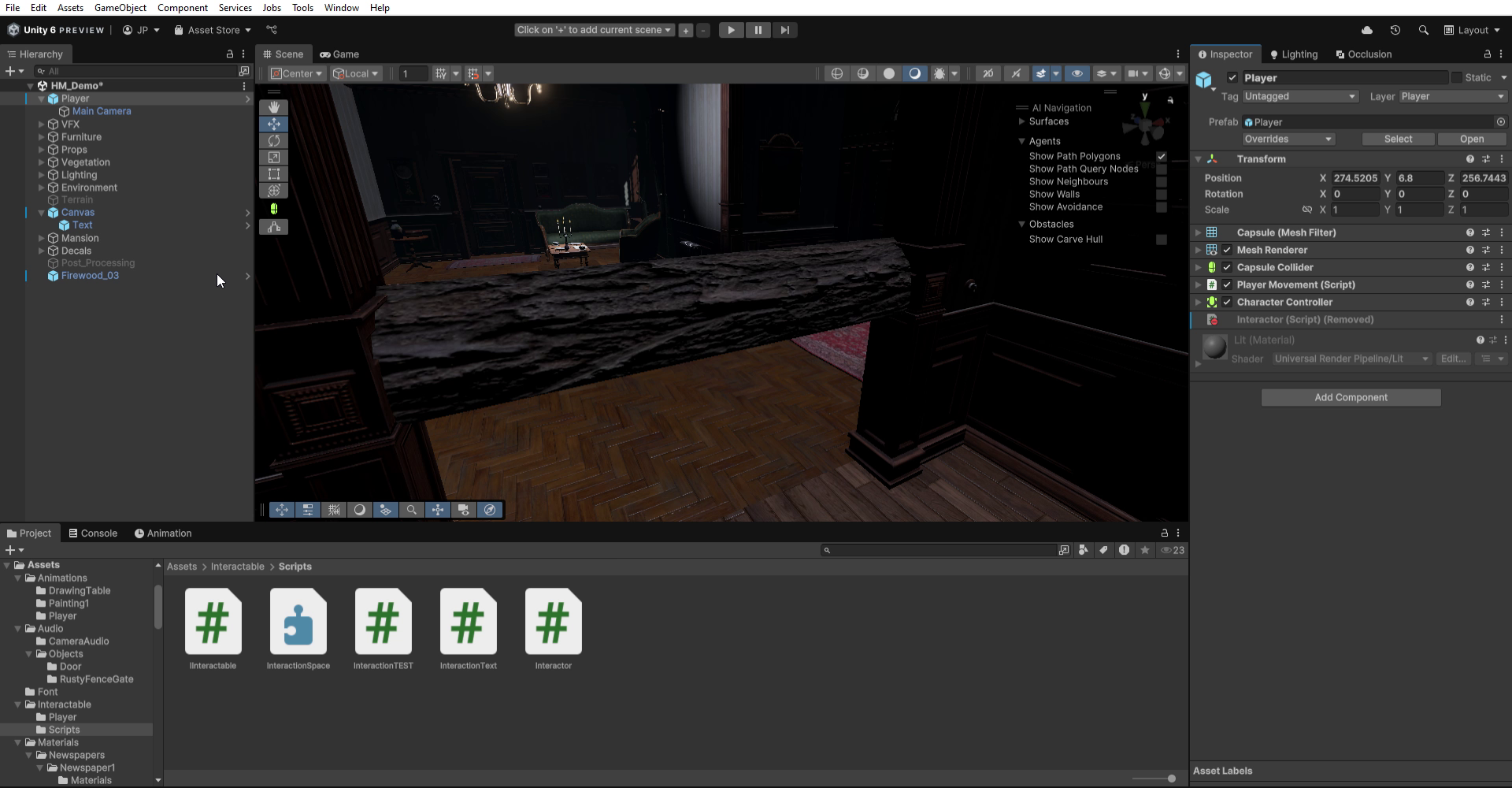Open the Overrides dropdown

point(1288,139)
